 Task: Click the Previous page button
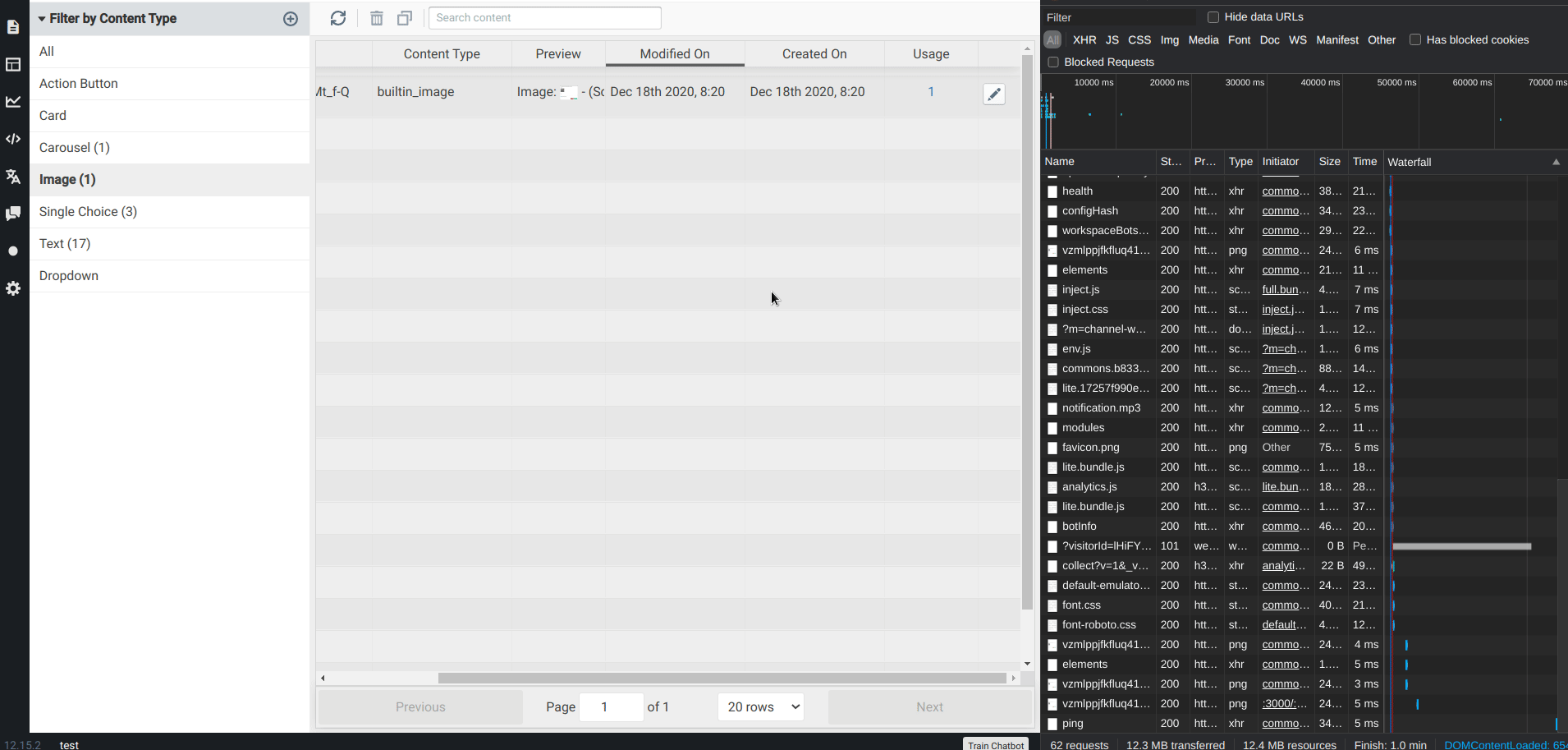click(420, 706)
